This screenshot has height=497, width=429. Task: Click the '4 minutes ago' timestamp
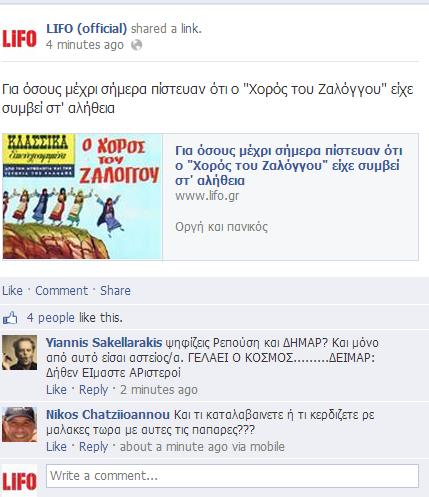tap(85, 45)
